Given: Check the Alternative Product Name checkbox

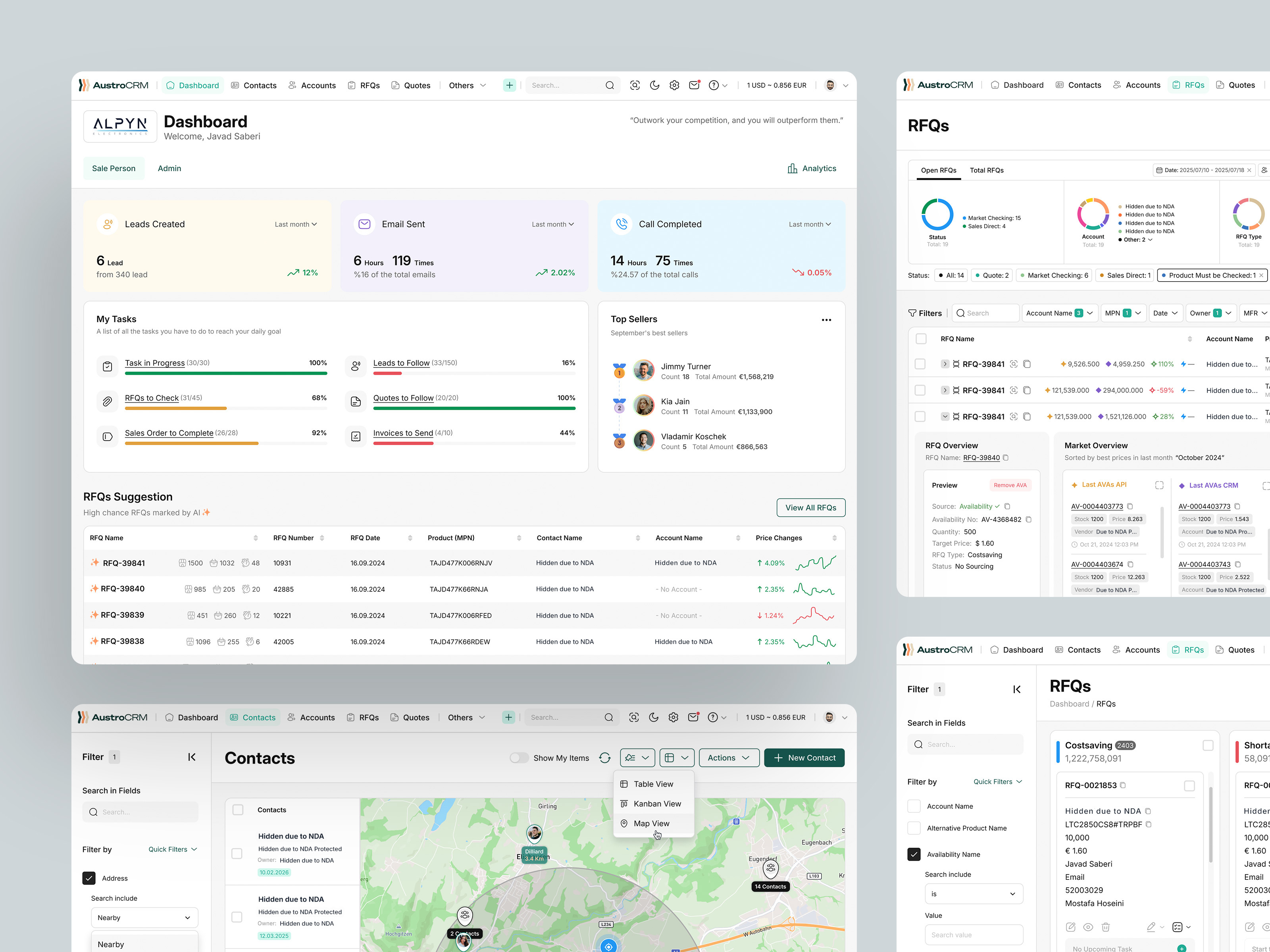Looking at the screenshot, I should tap(914, 828).
